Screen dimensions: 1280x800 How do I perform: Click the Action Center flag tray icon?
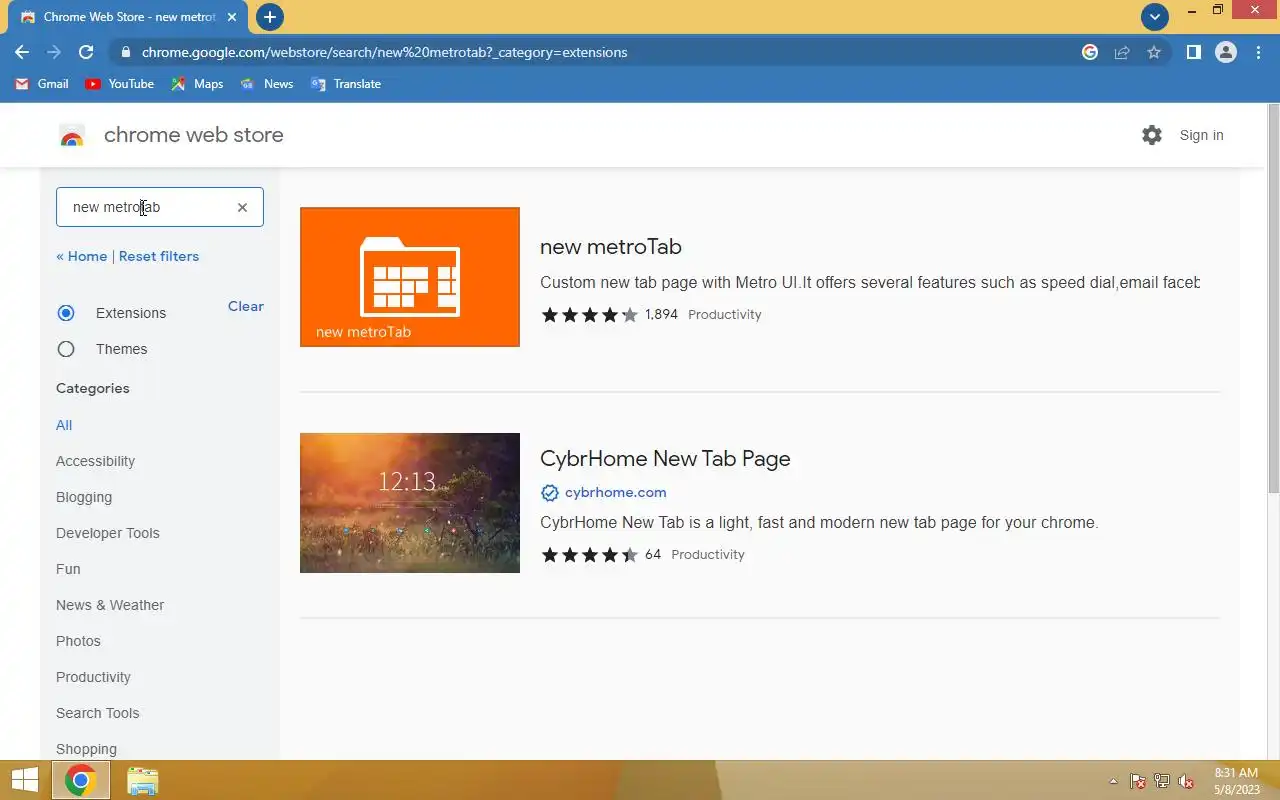tap(1138, 781)
